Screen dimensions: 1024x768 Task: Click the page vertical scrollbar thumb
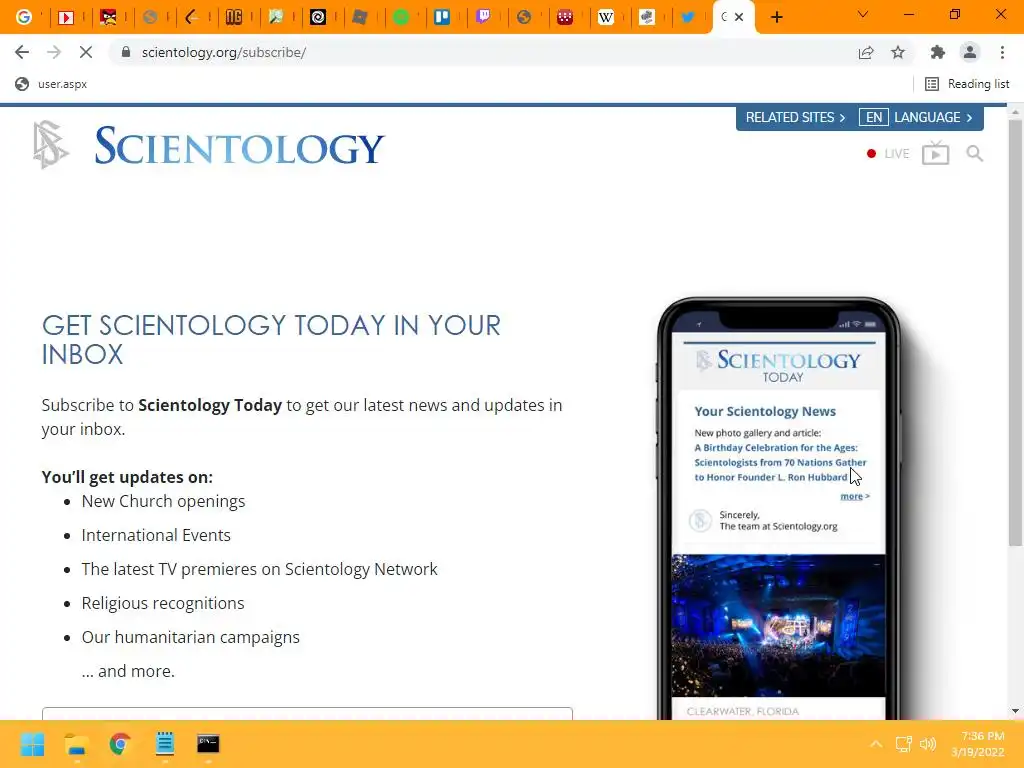pos(1014,333)
